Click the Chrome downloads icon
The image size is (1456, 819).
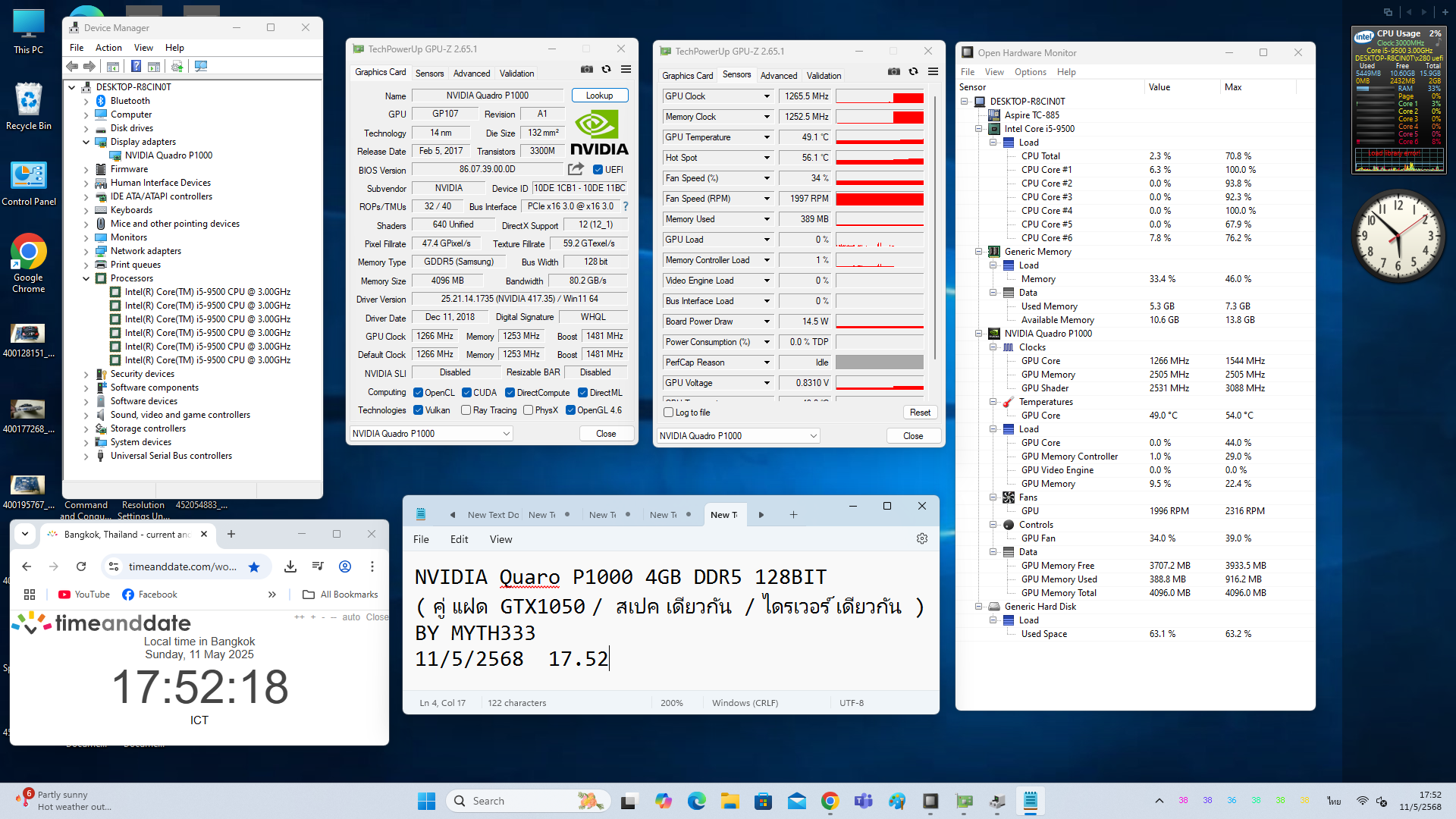(290, 566)
